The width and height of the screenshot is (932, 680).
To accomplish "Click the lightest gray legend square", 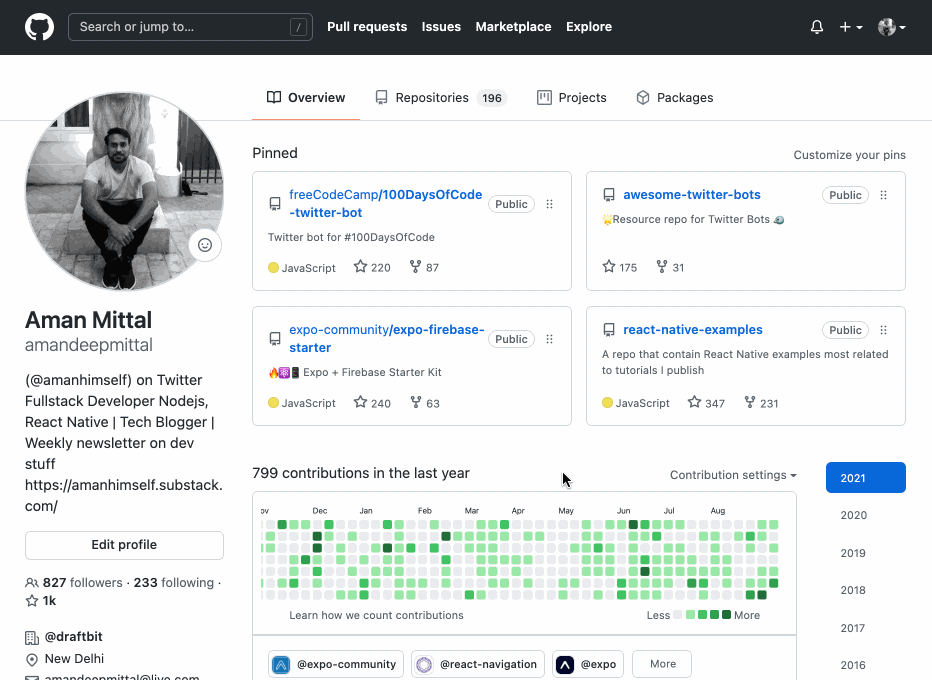I will tap(678, 615).
